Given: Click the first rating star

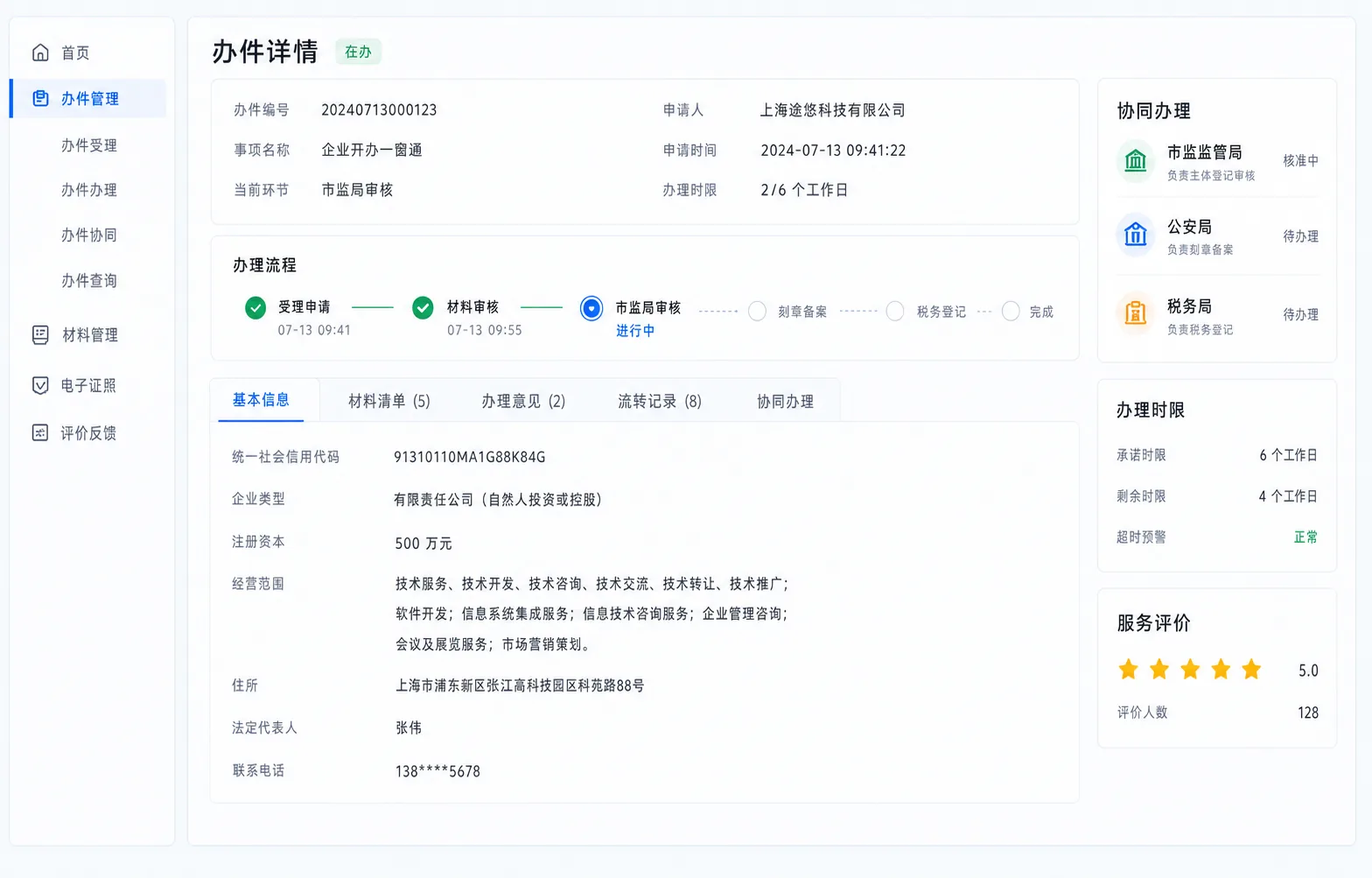Looking at the screenshot, I should click(1129, 670).
